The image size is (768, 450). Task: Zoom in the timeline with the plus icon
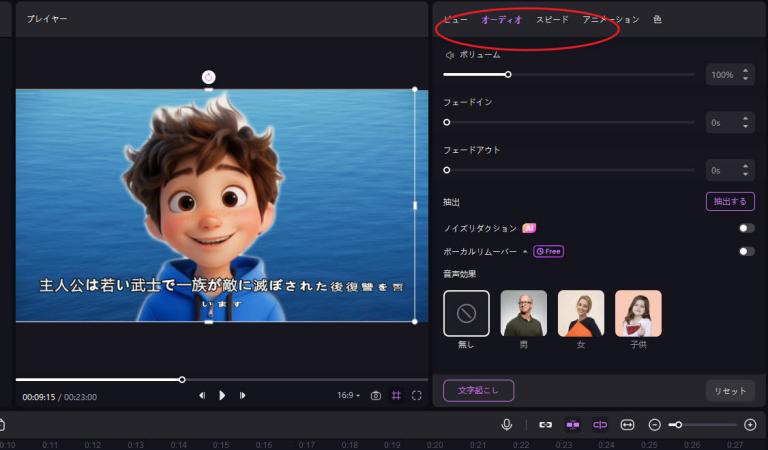(x=750, y=425)
